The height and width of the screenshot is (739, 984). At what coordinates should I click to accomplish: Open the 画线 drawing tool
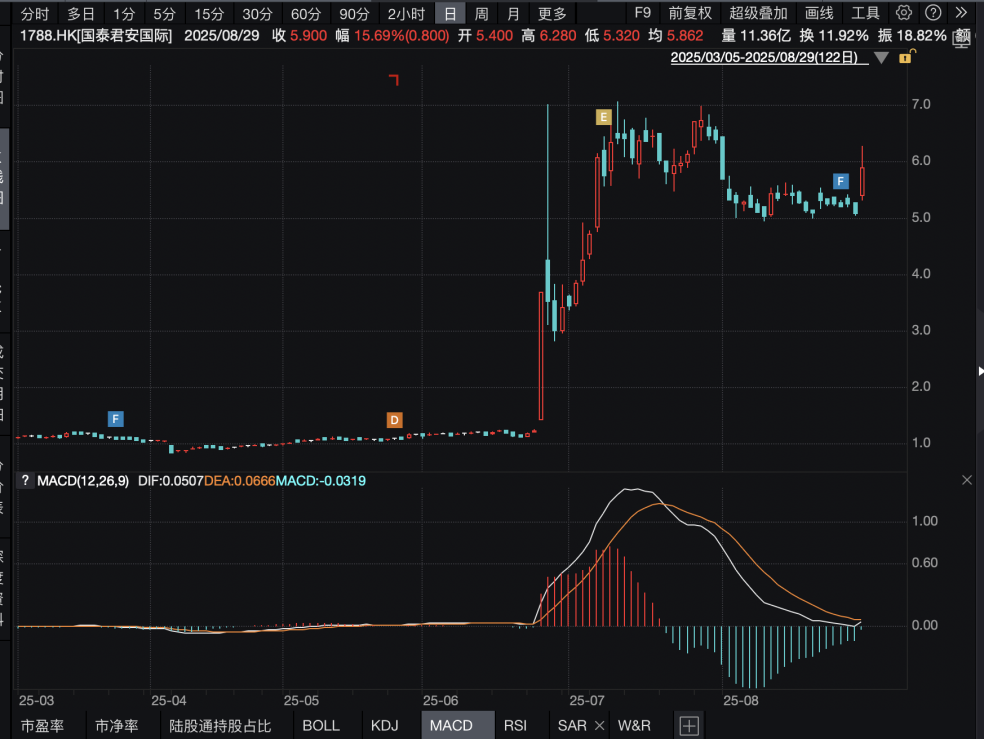click(x=819, y=13)
